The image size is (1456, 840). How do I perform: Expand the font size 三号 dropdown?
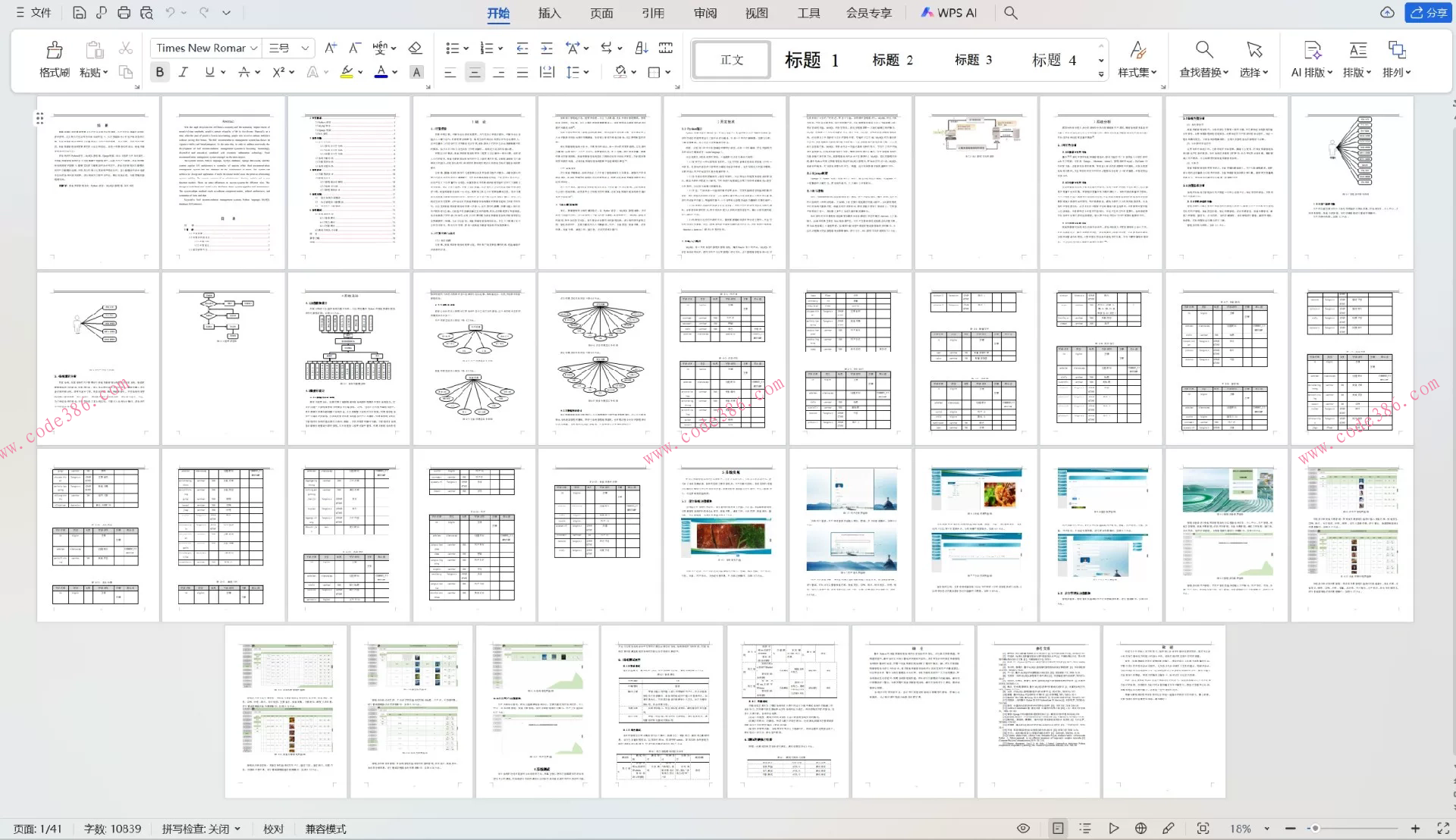tap(305, 48)
